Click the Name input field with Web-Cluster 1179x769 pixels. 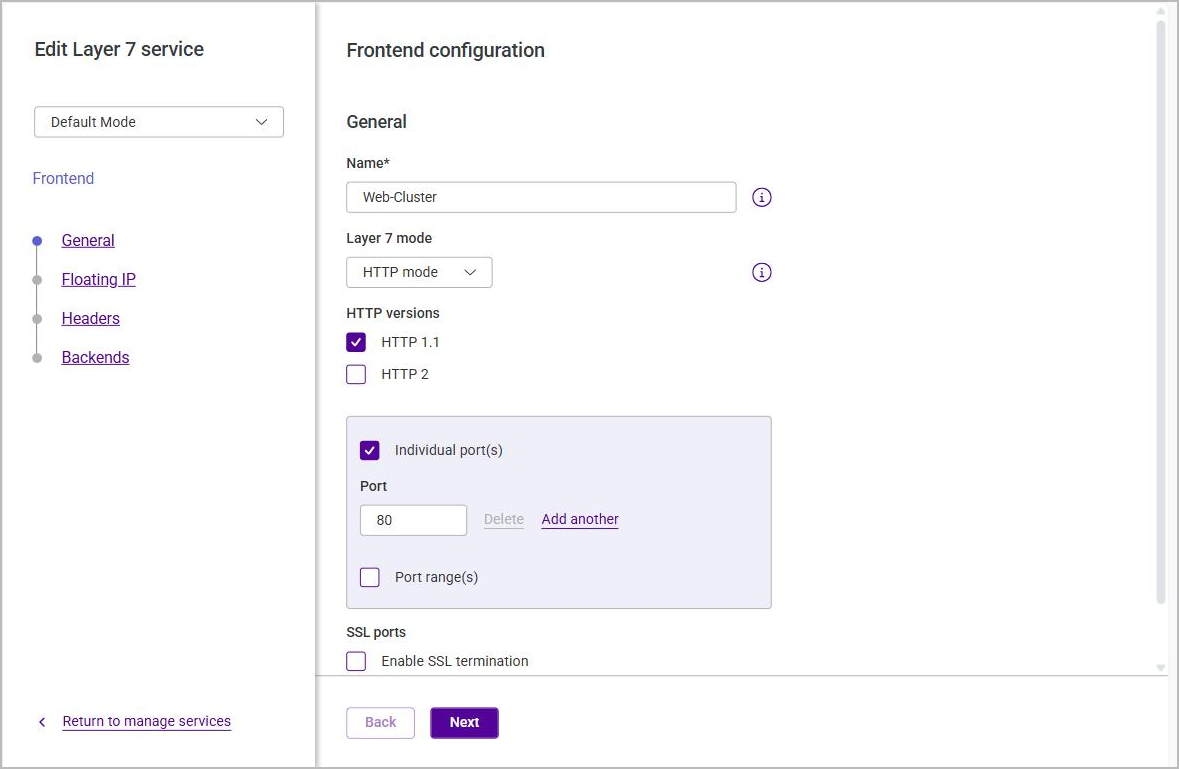(541, 197)
